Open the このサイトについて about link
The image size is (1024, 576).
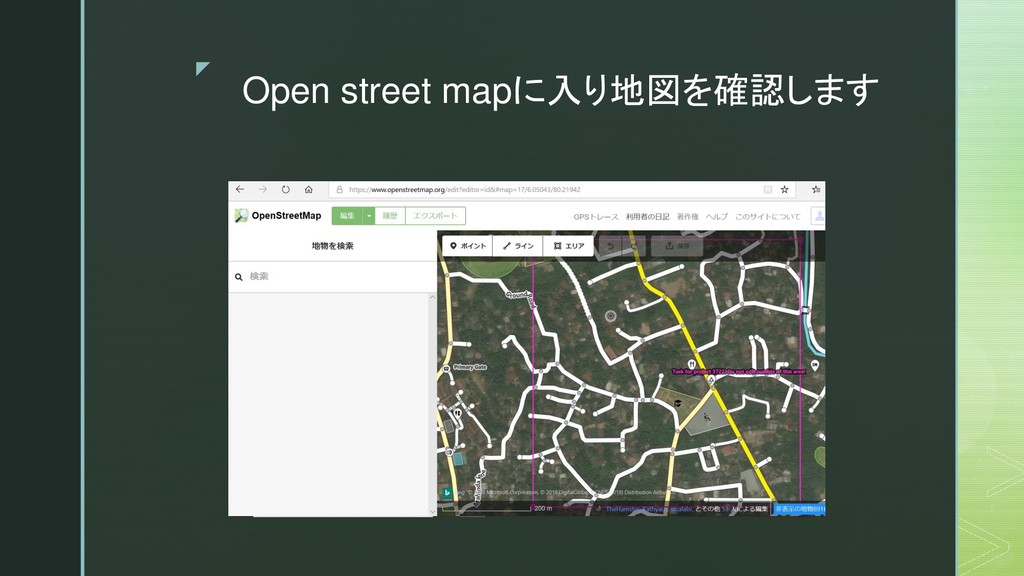[x=767, y=217]
